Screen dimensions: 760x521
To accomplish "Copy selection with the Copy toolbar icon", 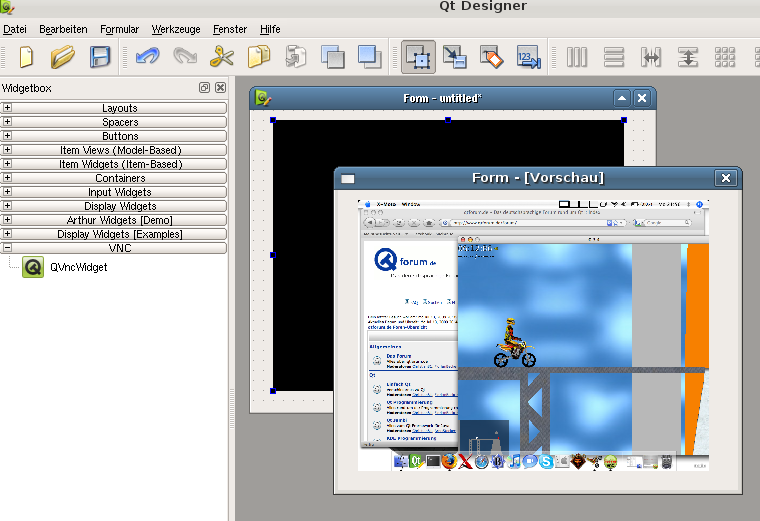I will [x=259, y=57].
